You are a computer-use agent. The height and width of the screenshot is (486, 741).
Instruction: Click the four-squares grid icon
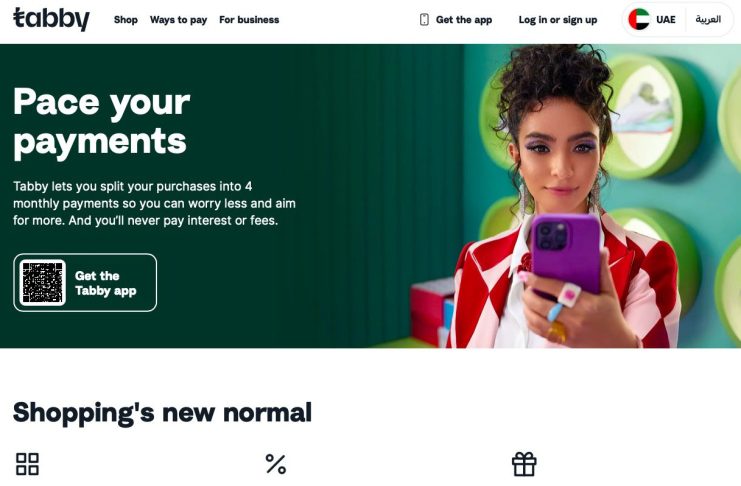[x=27, y=464]
